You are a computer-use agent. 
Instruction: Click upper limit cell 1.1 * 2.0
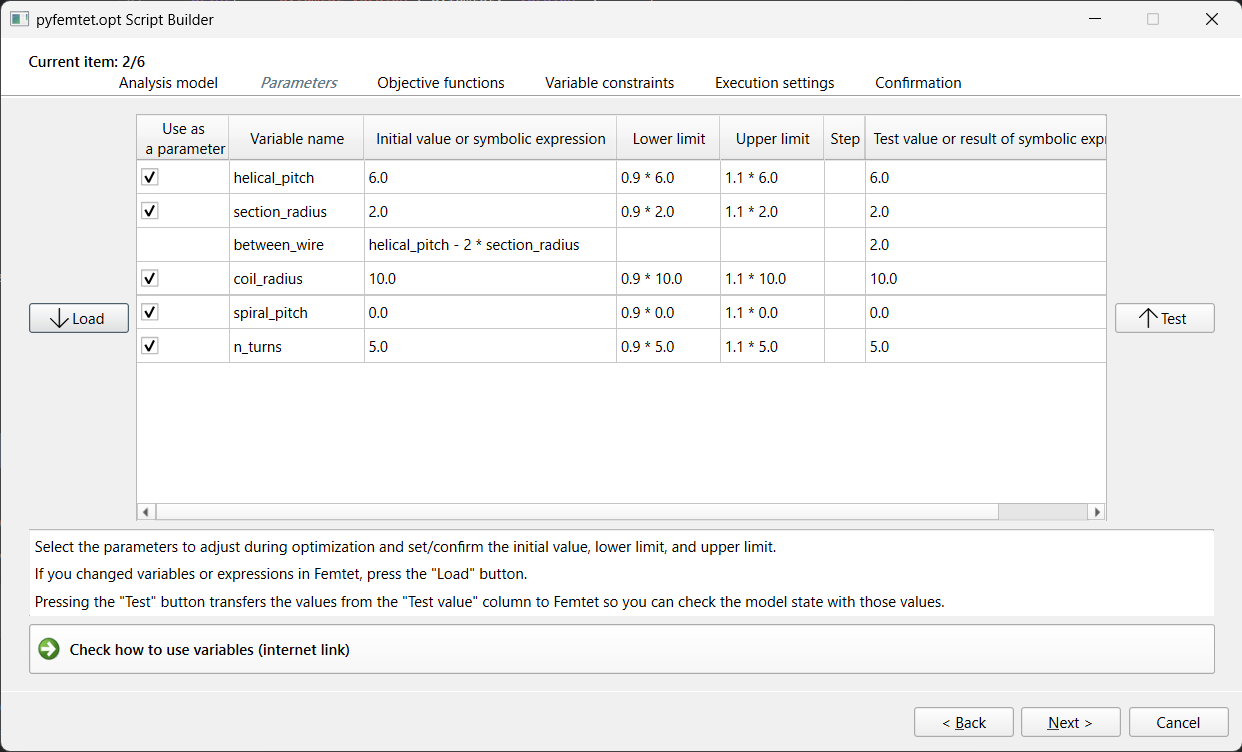tap(773, 211)
